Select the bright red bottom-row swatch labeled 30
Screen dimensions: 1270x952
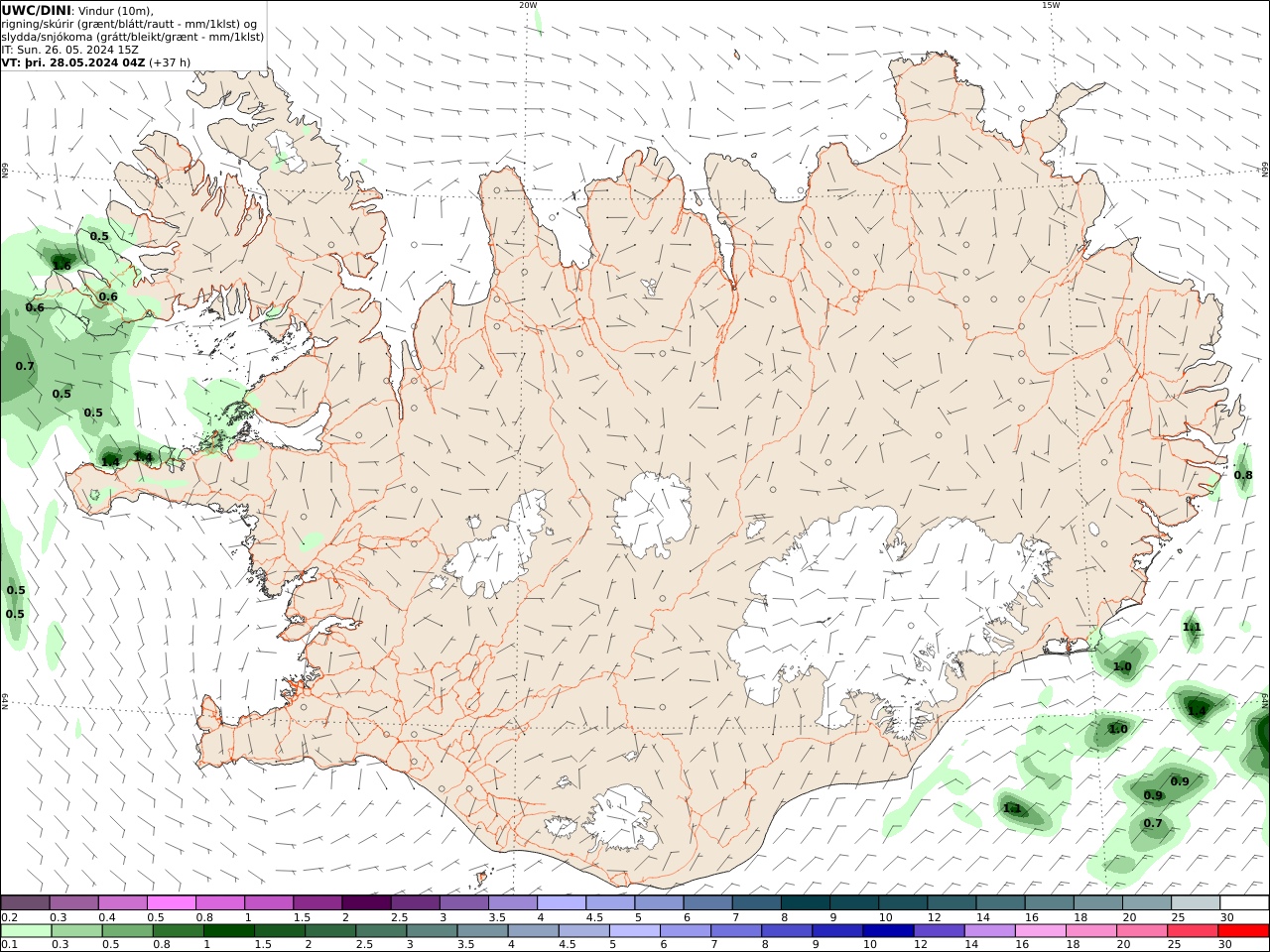tap(1243, 930)
